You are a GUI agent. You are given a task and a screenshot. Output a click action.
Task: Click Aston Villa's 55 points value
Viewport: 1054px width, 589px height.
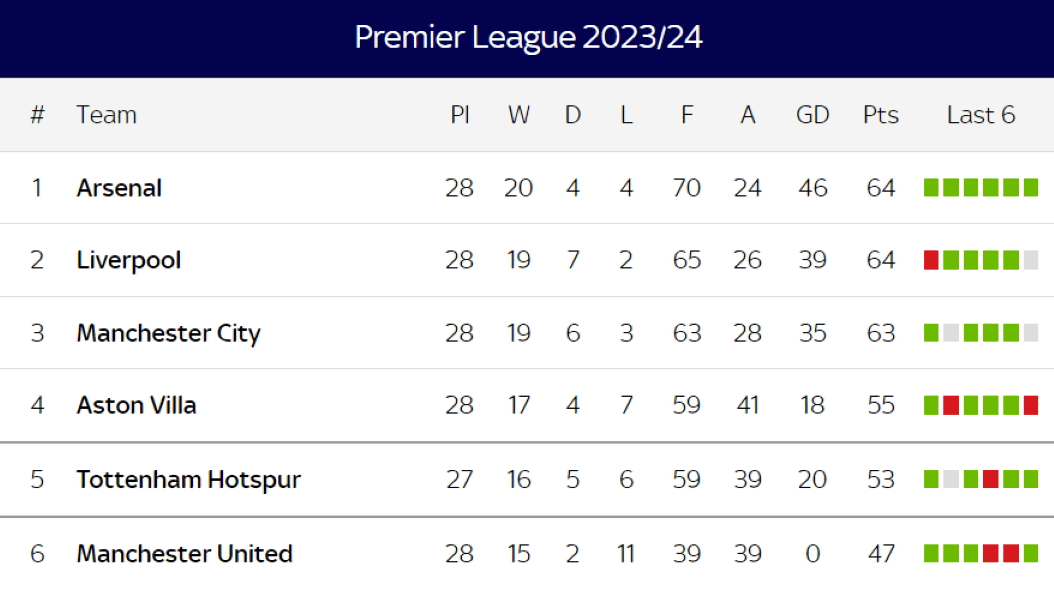coord(880,405)
